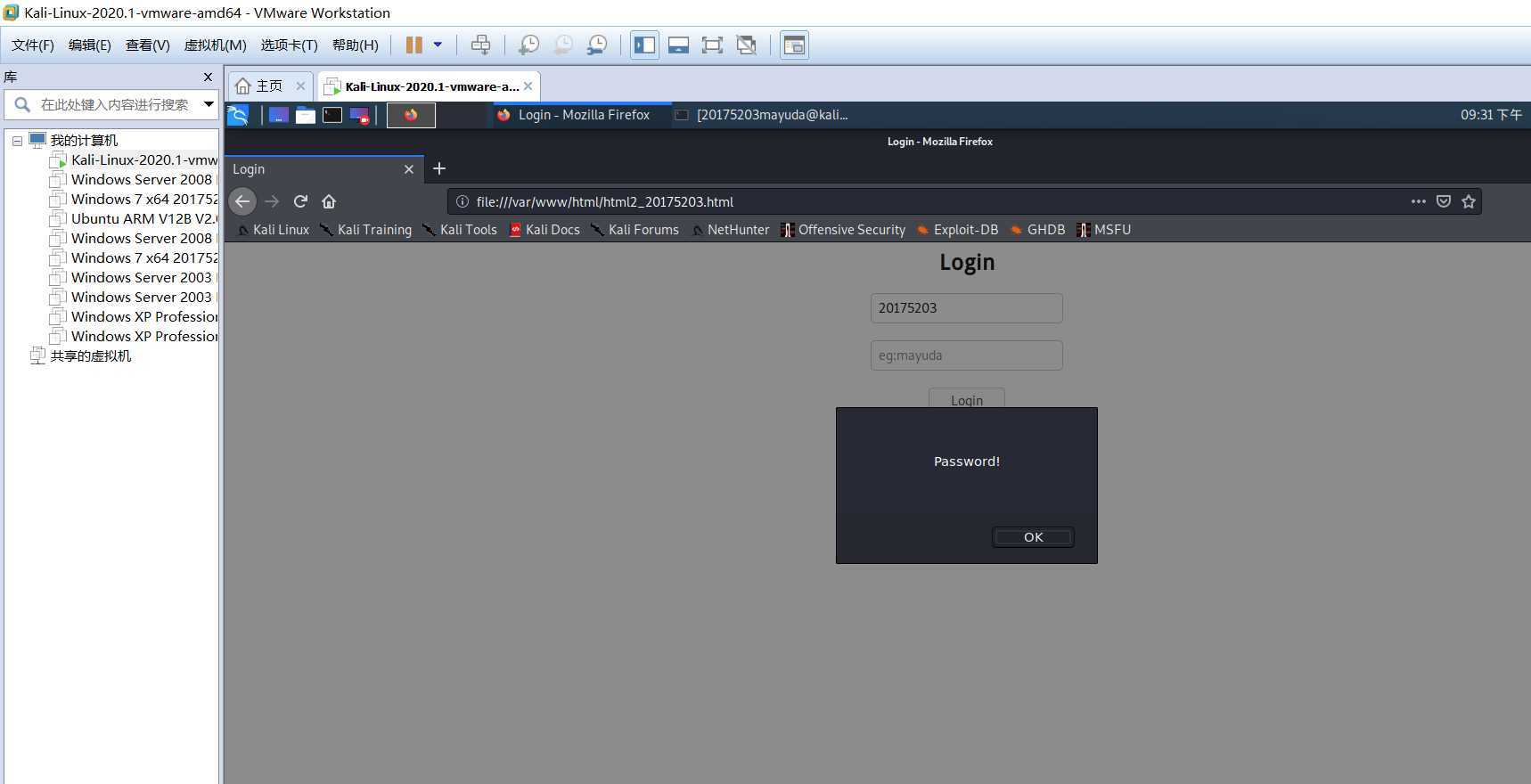
Task: Open the Kali Forums bookmark
Action: tap(635, 230)
